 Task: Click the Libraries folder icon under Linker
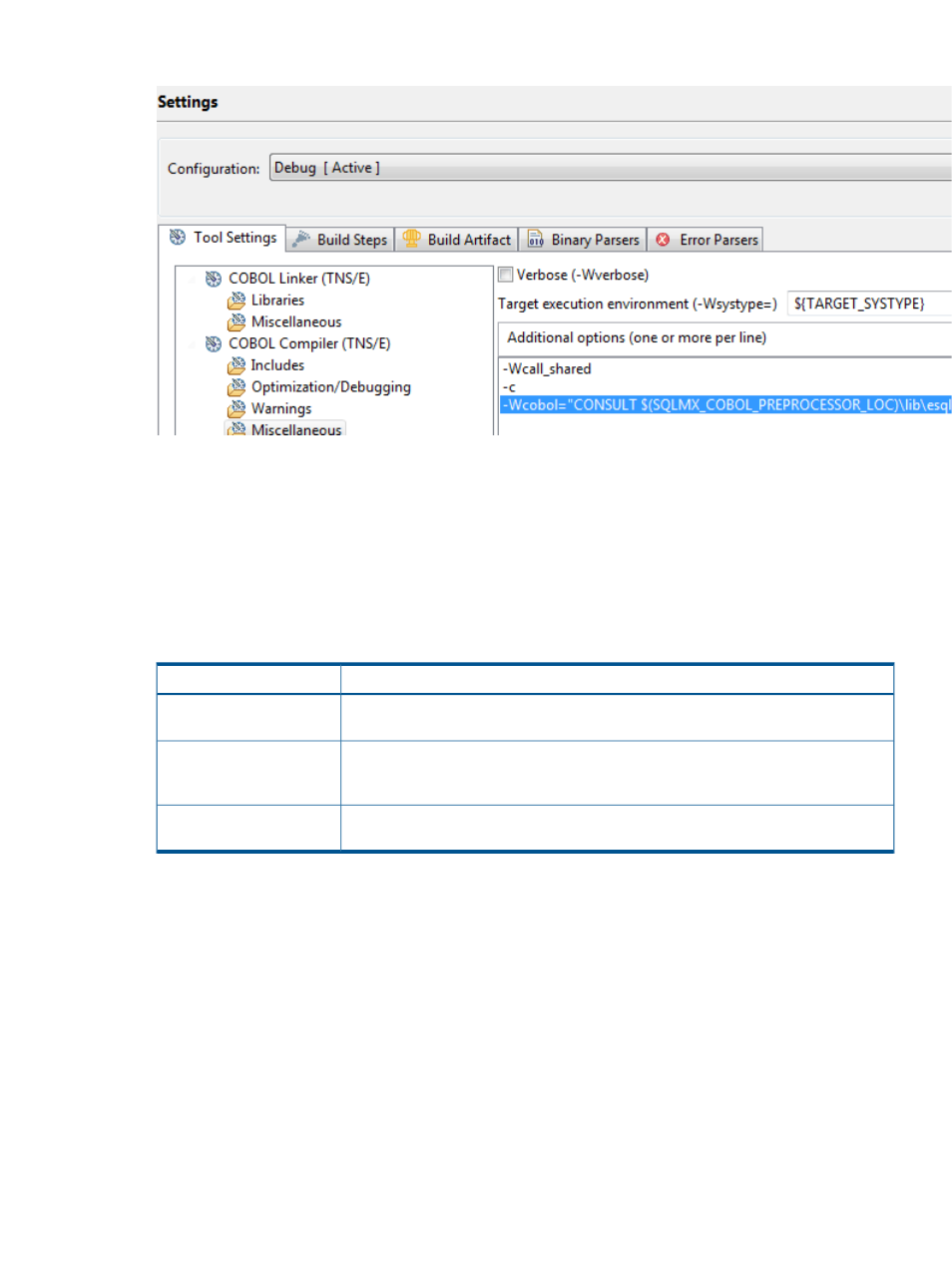(237, 300)
